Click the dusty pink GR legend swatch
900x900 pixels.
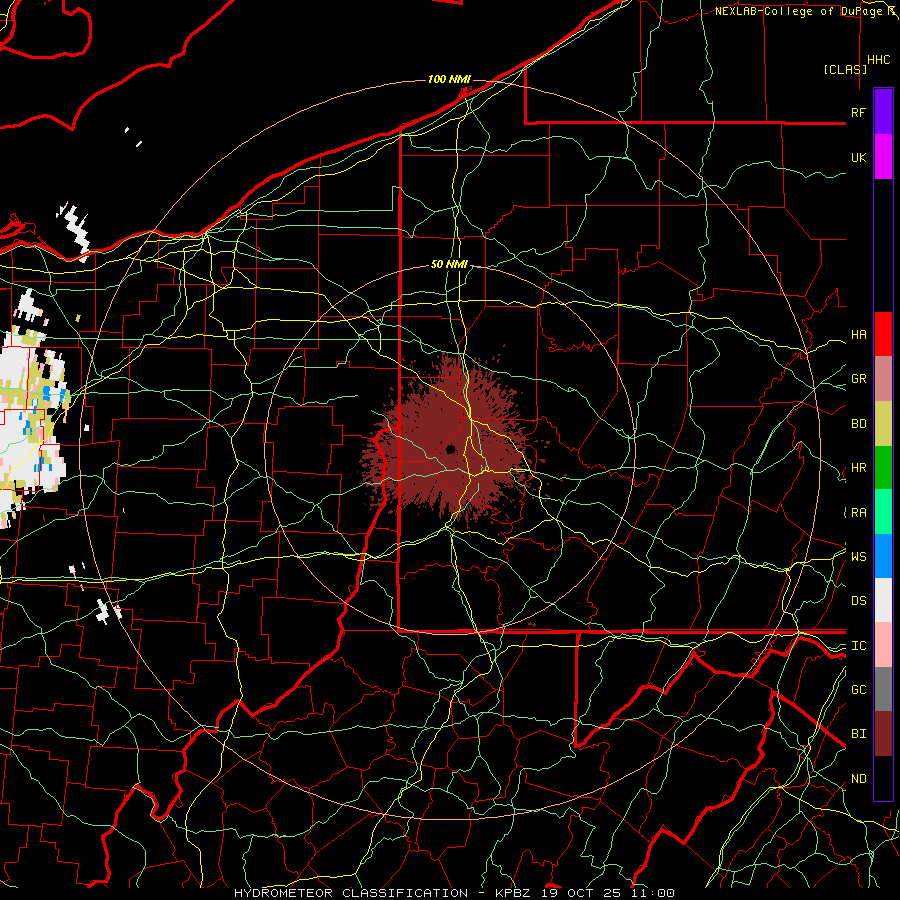883,379
